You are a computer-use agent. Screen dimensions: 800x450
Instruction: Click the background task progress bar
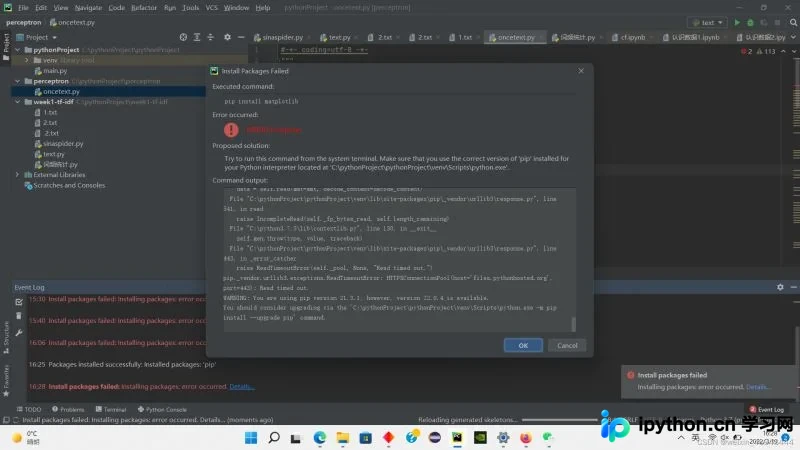[x=560, y=420]
